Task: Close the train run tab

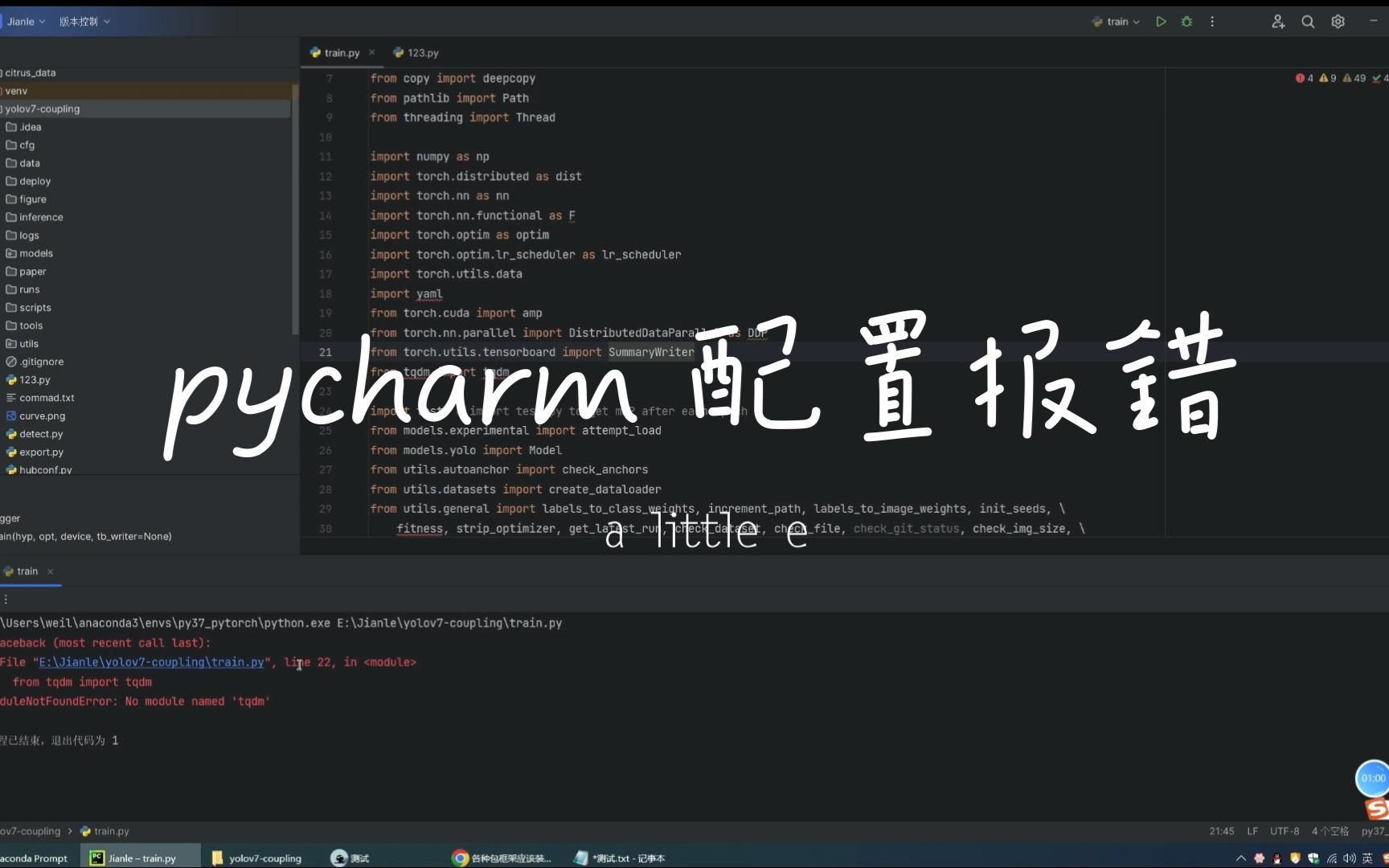Action: [x=50, y=571]
